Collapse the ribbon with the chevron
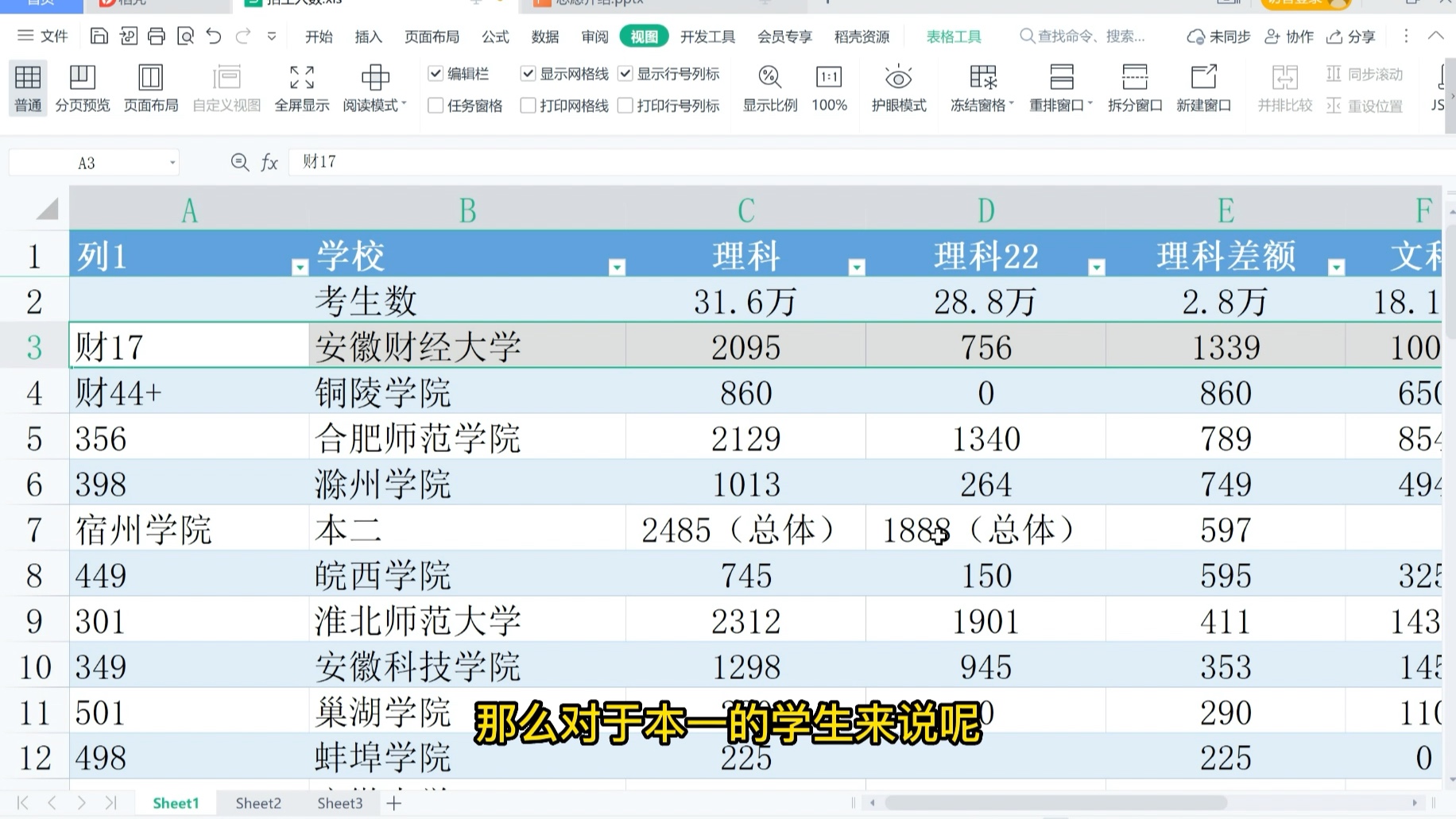This screenshot has height=819, width=1456. (1435, 36)
